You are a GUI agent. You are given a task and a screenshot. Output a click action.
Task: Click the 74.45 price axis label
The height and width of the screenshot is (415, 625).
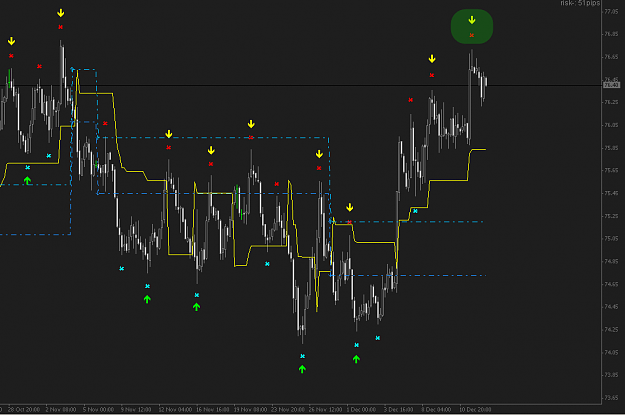click(611, 307)
